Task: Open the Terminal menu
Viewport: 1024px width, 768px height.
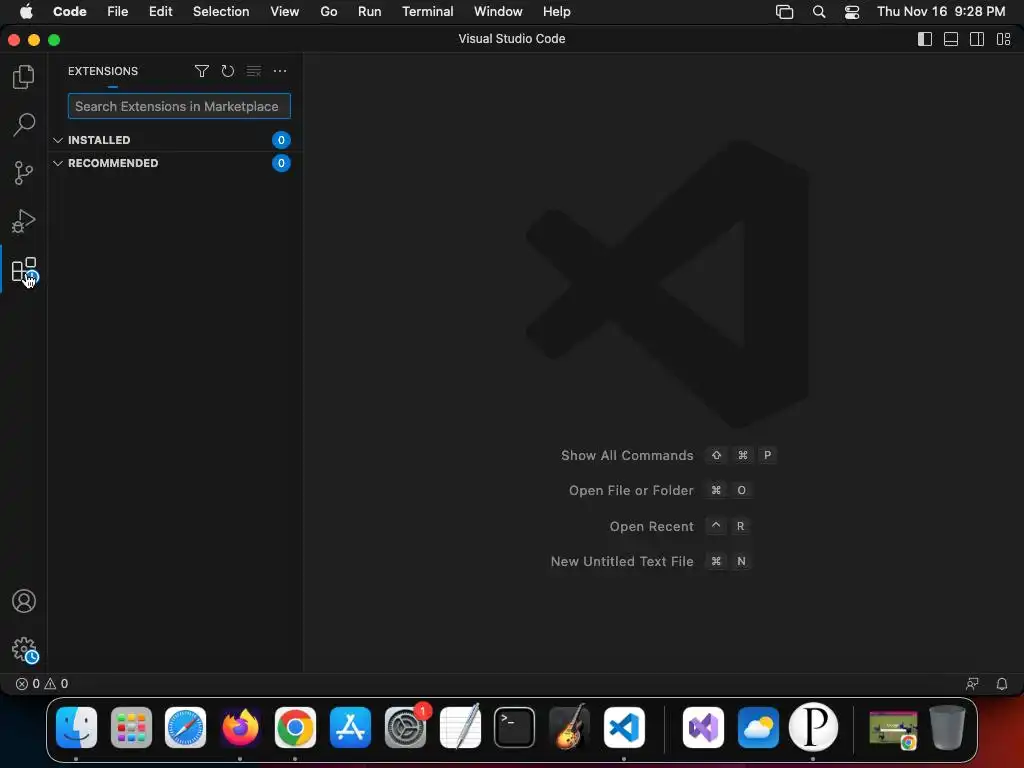Action: (428, 11)
